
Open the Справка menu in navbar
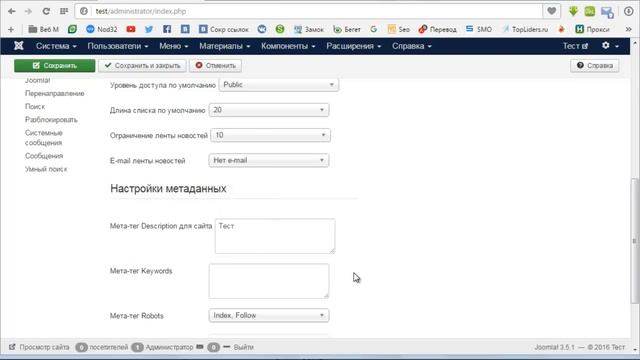tap(412, 46)
